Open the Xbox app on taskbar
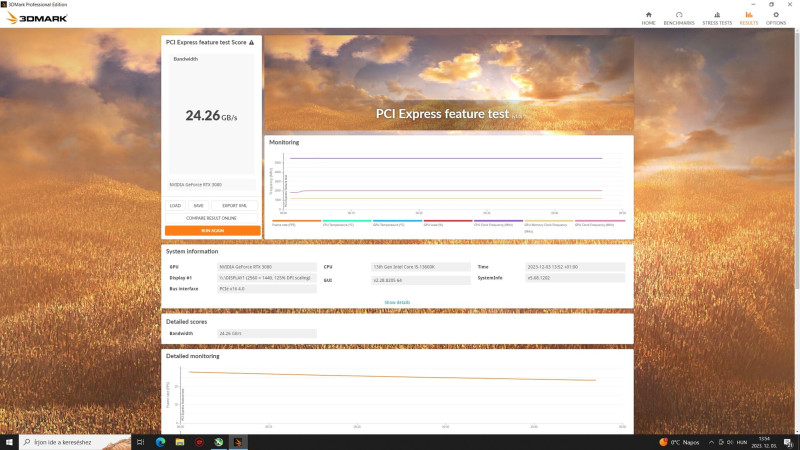The height and width of the screenshot is (450, 800). [x=218, y=442]
